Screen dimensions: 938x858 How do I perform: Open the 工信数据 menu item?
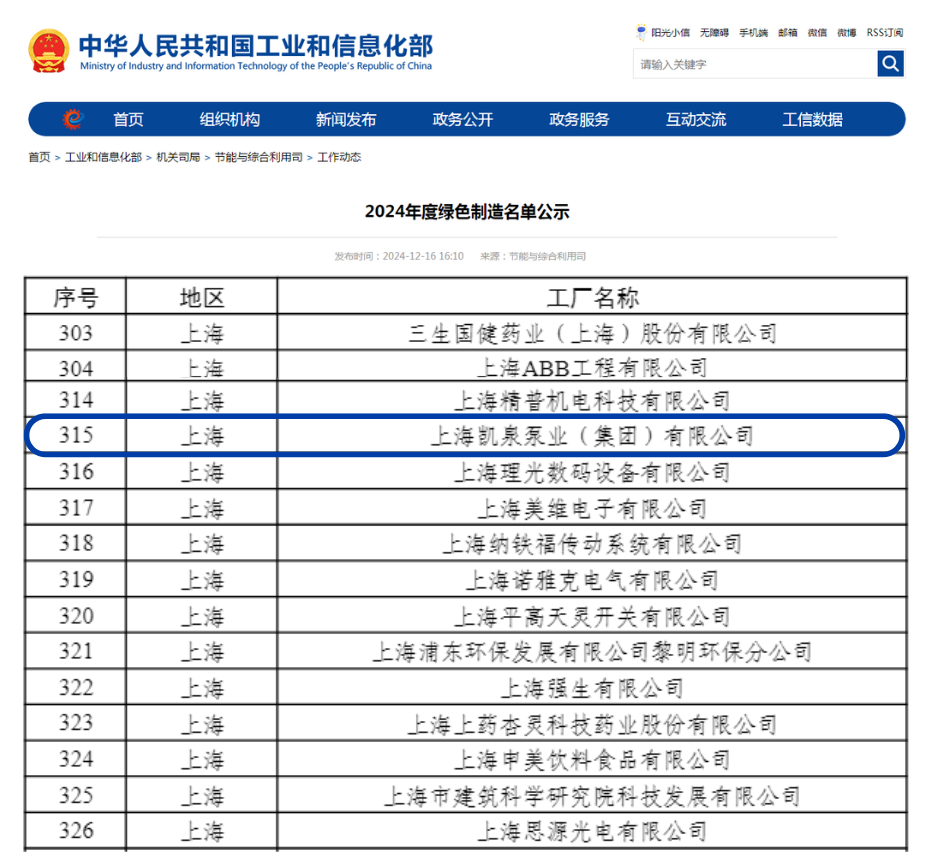(812, 118)
